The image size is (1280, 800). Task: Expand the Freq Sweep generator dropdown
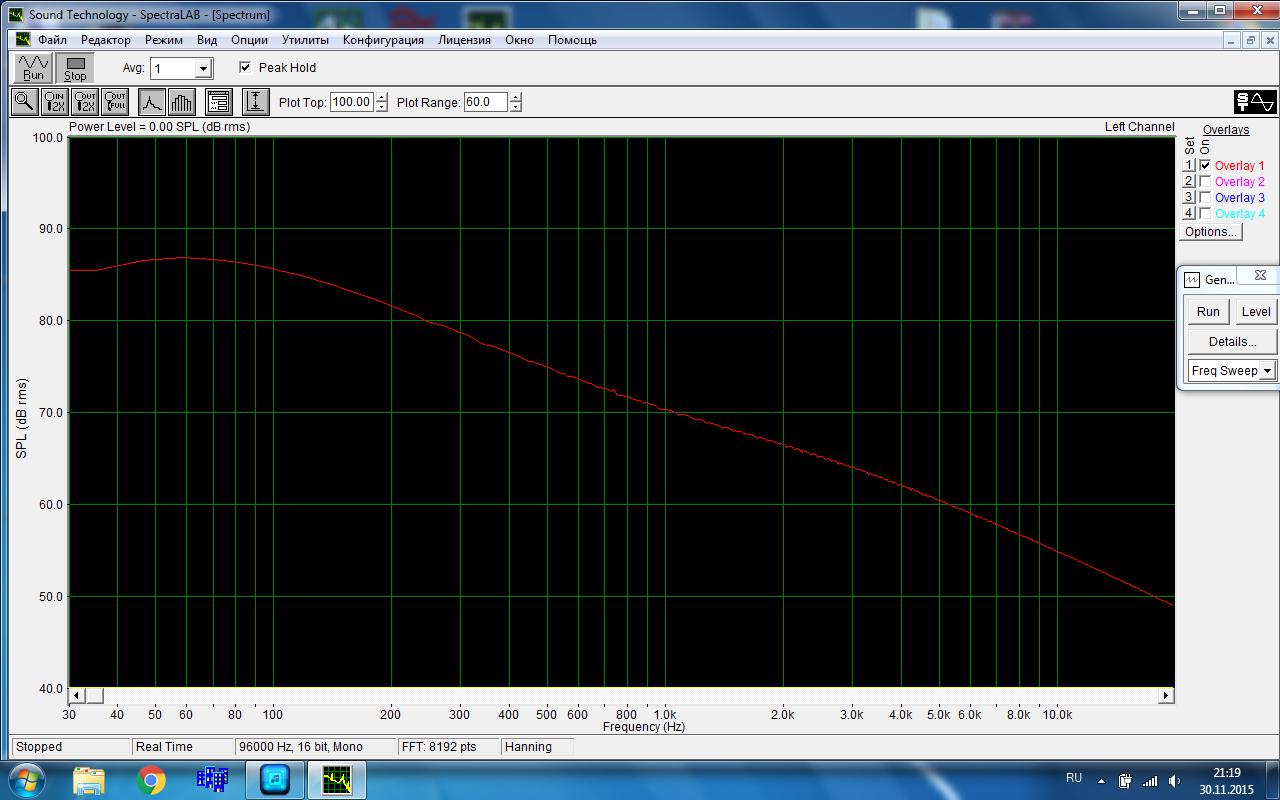[1267, 371]
